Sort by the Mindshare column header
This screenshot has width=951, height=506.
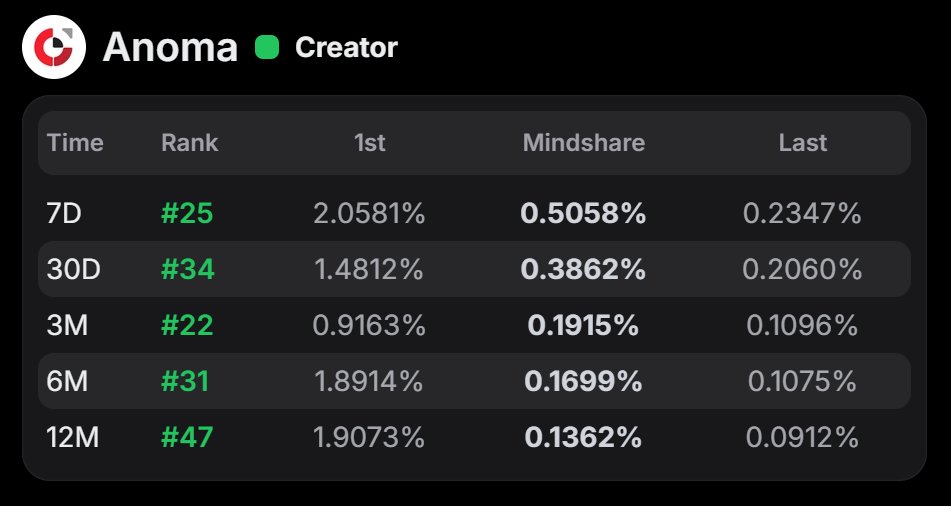coord(583,143)
